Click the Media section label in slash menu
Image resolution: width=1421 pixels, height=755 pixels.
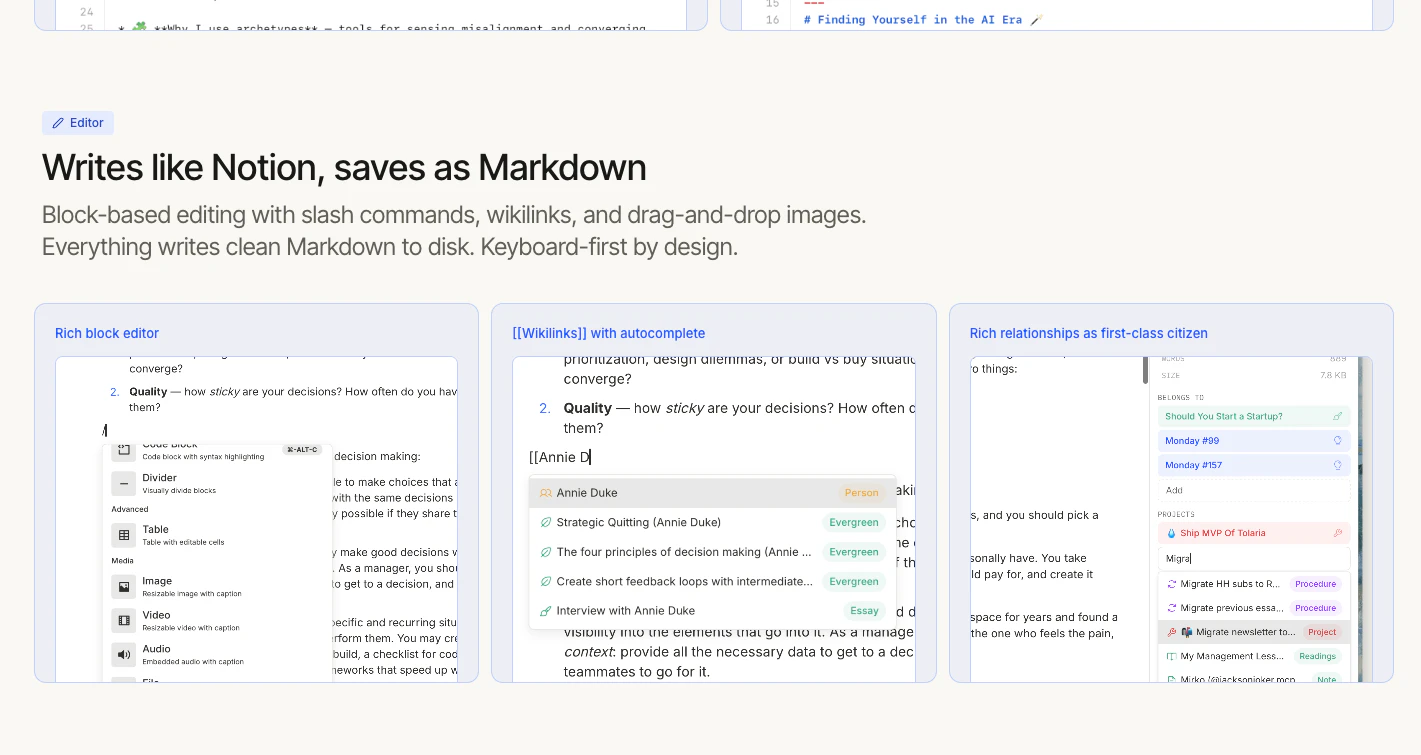(x=122, y=561)
